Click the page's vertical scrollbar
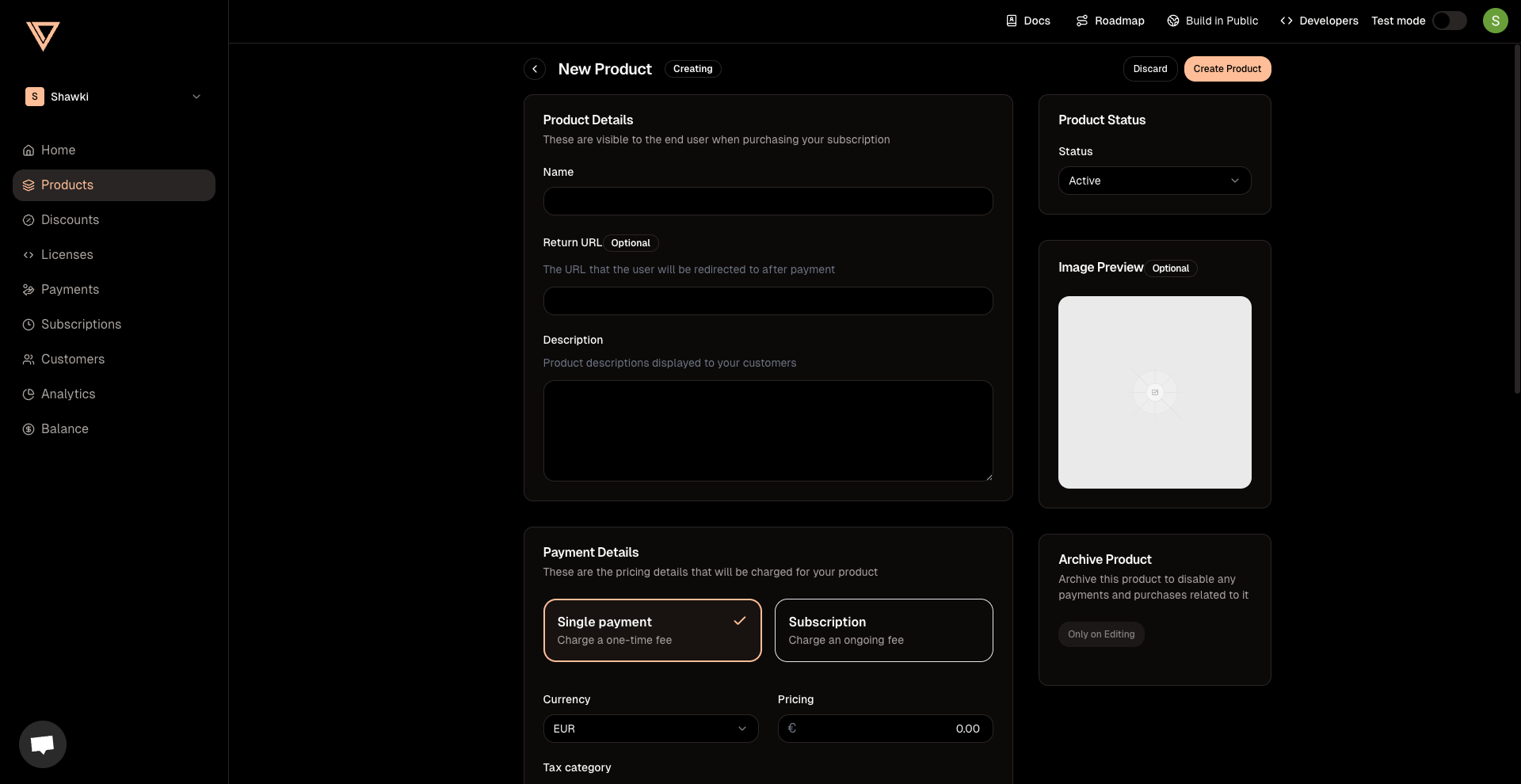This screenshot has height=784, width=1521. 1516,238
